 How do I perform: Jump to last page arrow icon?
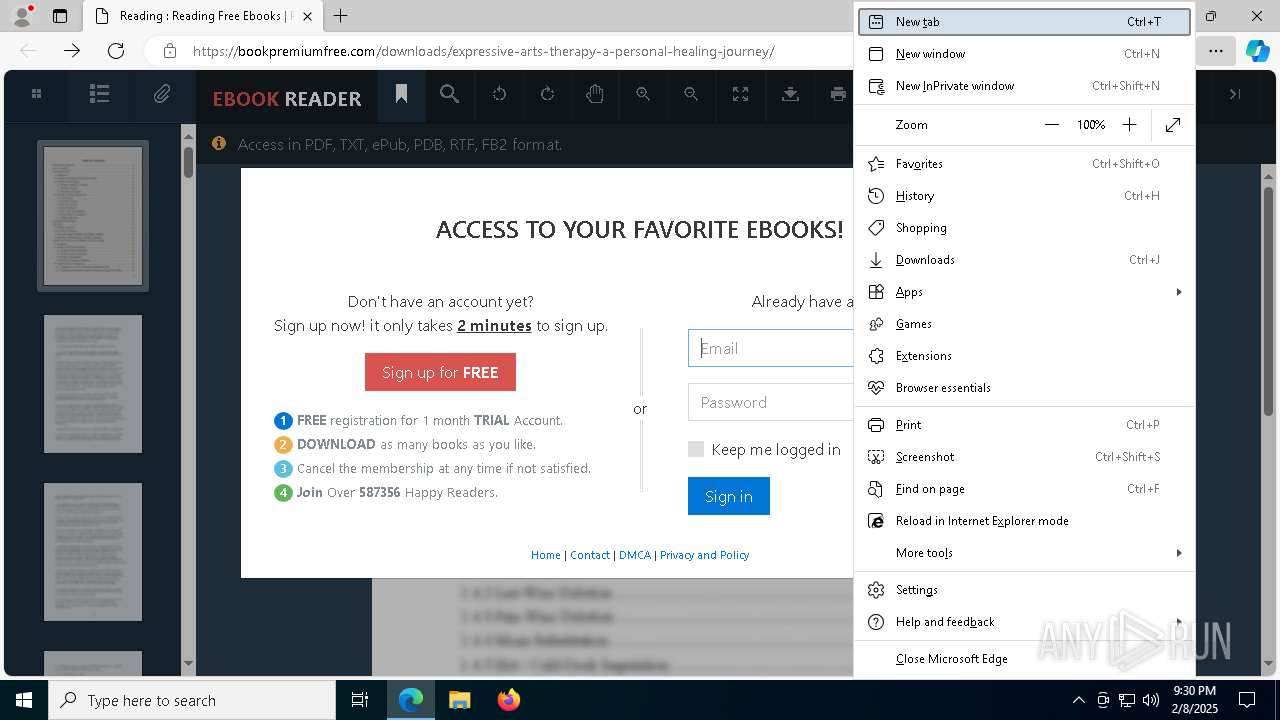1235,94
